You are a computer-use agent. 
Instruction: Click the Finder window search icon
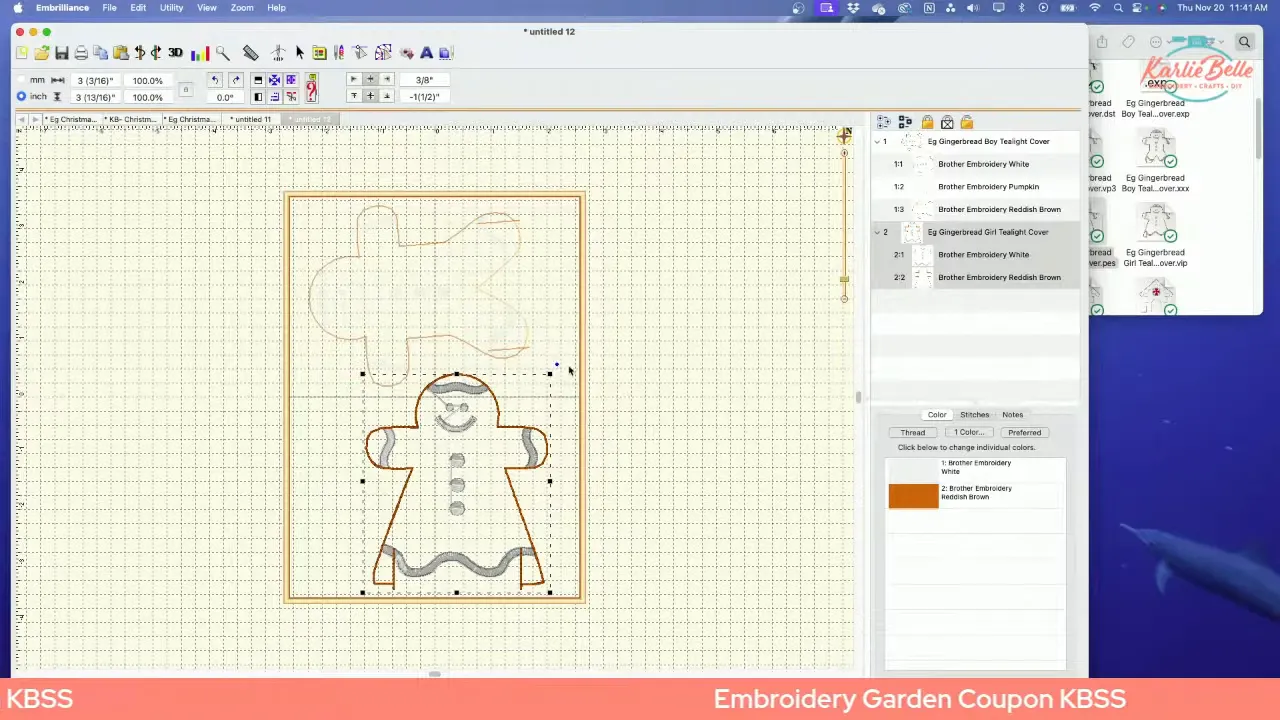tap(1244, 42)
